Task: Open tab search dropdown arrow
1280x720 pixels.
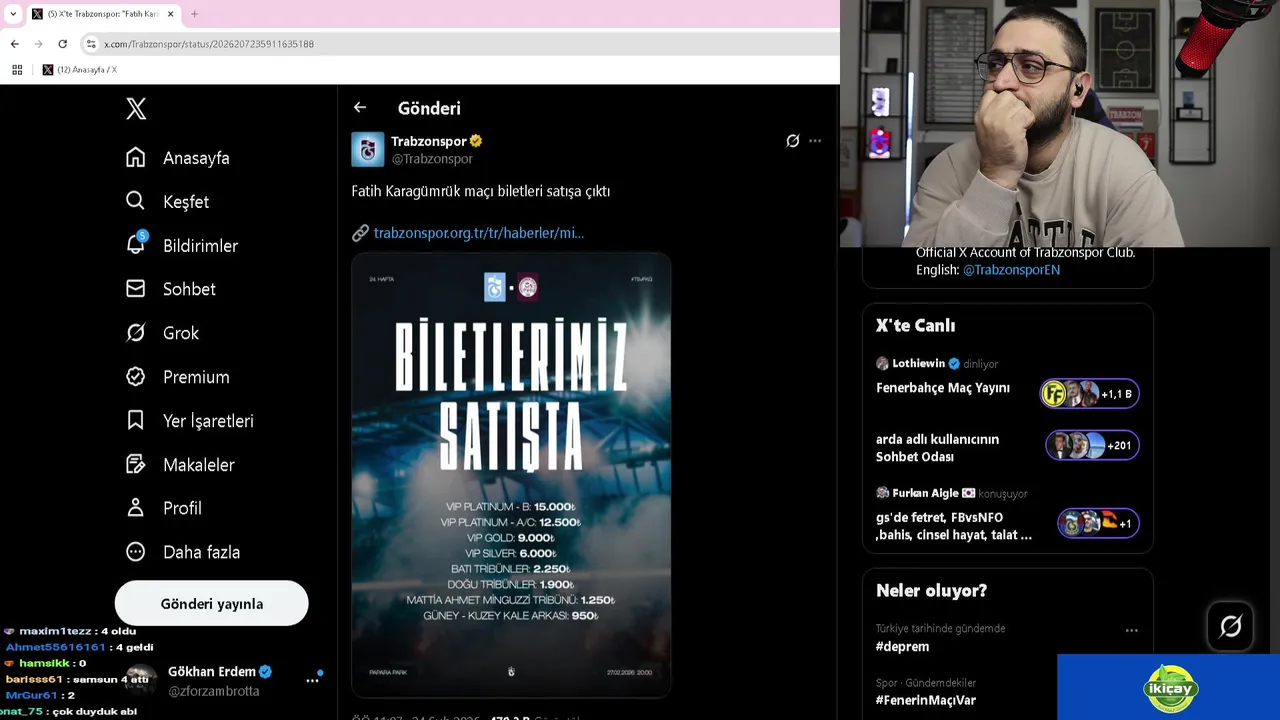Action: pos(12,14)
